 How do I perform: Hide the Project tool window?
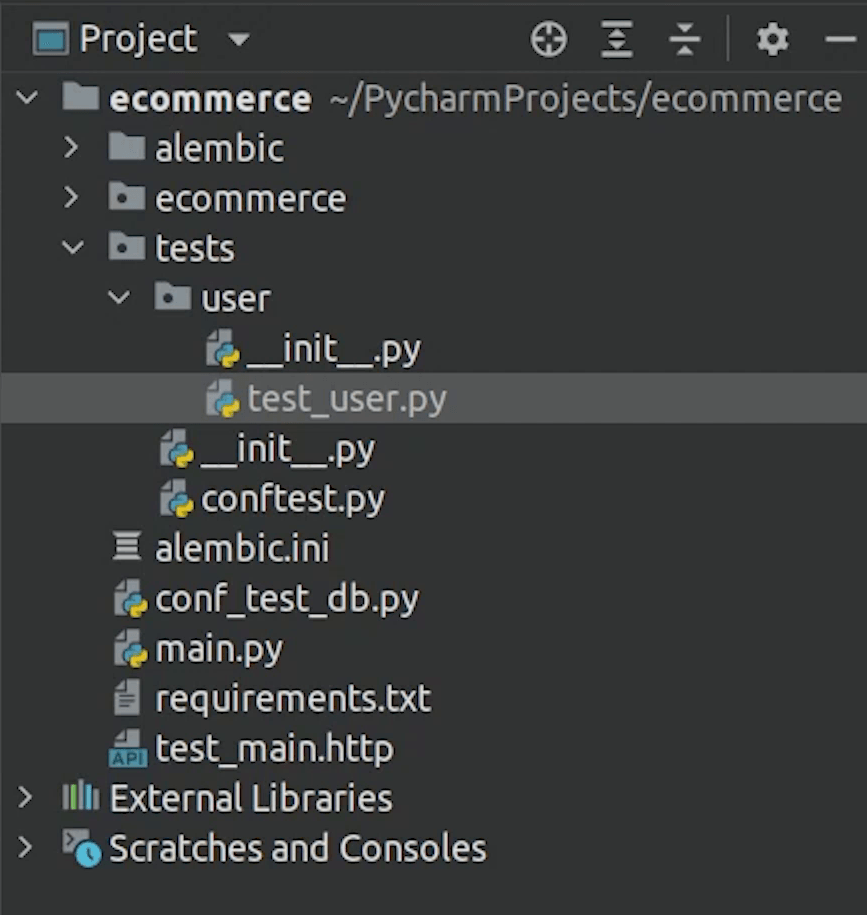pyautogui.click(x=838, y=40)
